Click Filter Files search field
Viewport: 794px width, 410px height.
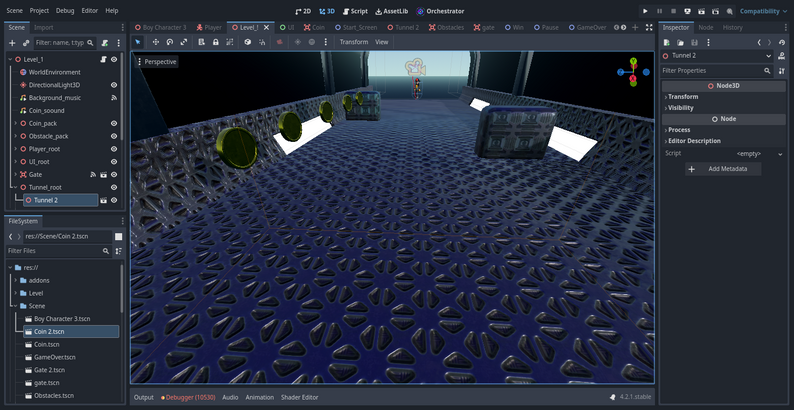tap(58, 251)
